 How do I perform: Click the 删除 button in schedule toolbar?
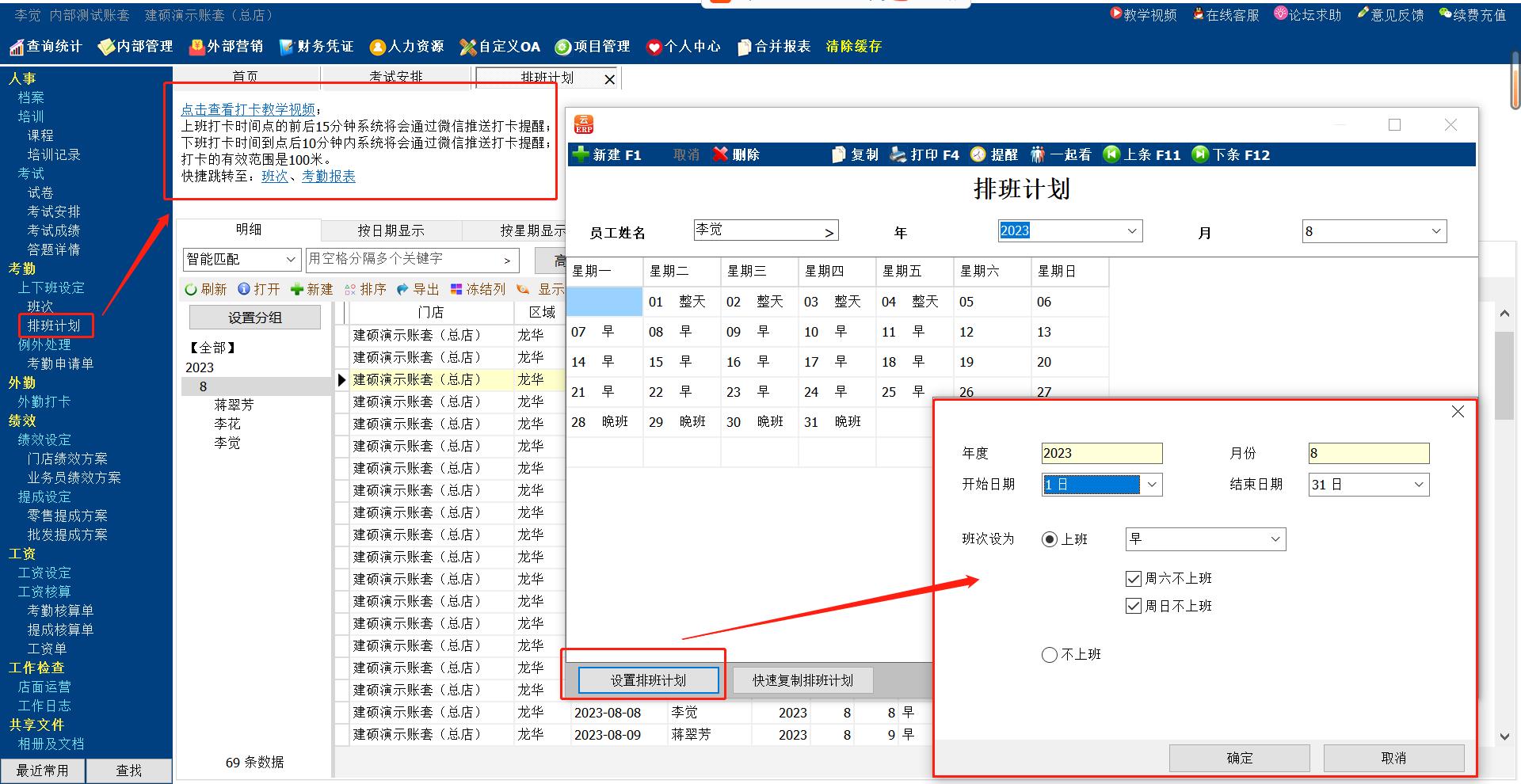click(x=736, y=154)
